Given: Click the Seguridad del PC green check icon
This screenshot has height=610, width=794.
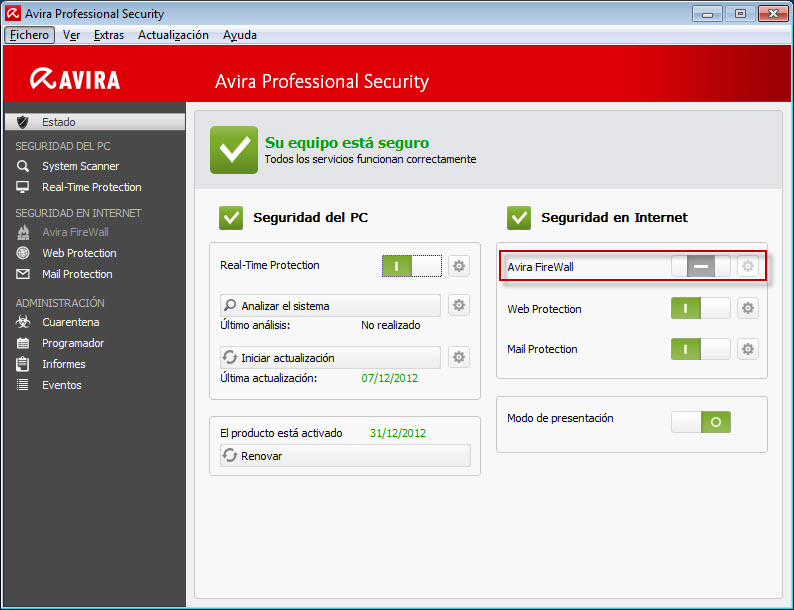Looking at the screenshot, I should (x=231, y=218).
